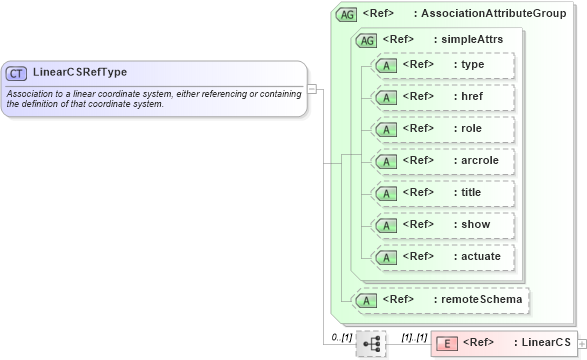Image resolution: width=587 pixels, height=360 pixels.
Task: Click the AG icon beside simpleAttrs
Action: coord(366,40)
